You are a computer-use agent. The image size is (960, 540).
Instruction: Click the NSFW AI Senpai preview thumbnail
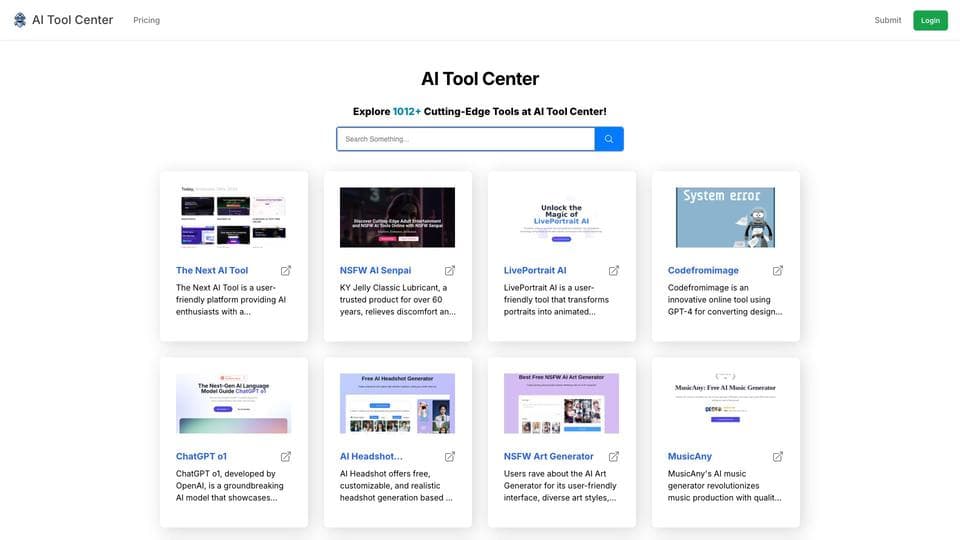pos(397,217)
